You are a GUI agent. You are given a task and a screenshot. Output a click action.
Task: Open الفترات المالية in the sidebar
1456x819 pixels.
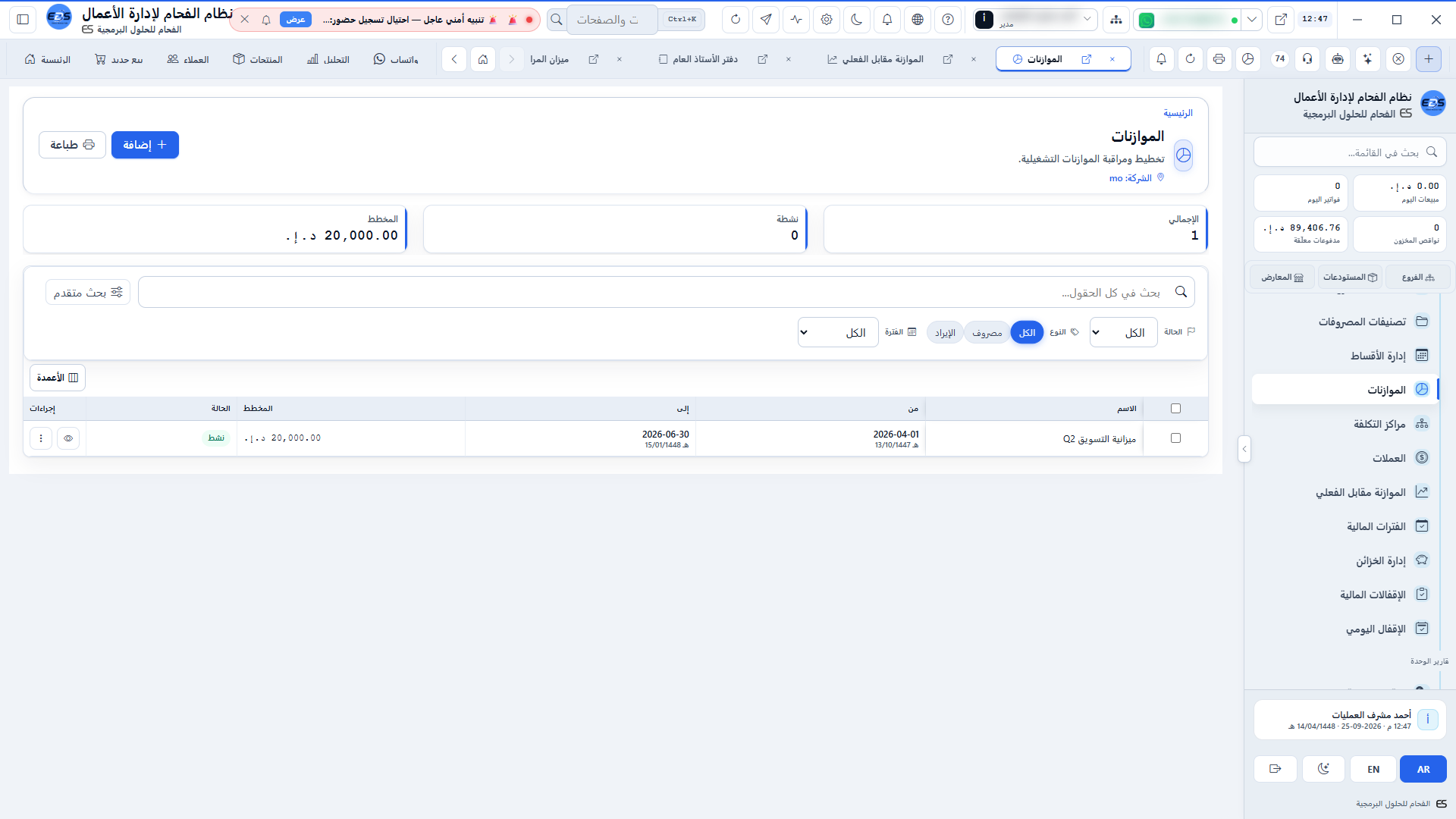click(1345, 526)
